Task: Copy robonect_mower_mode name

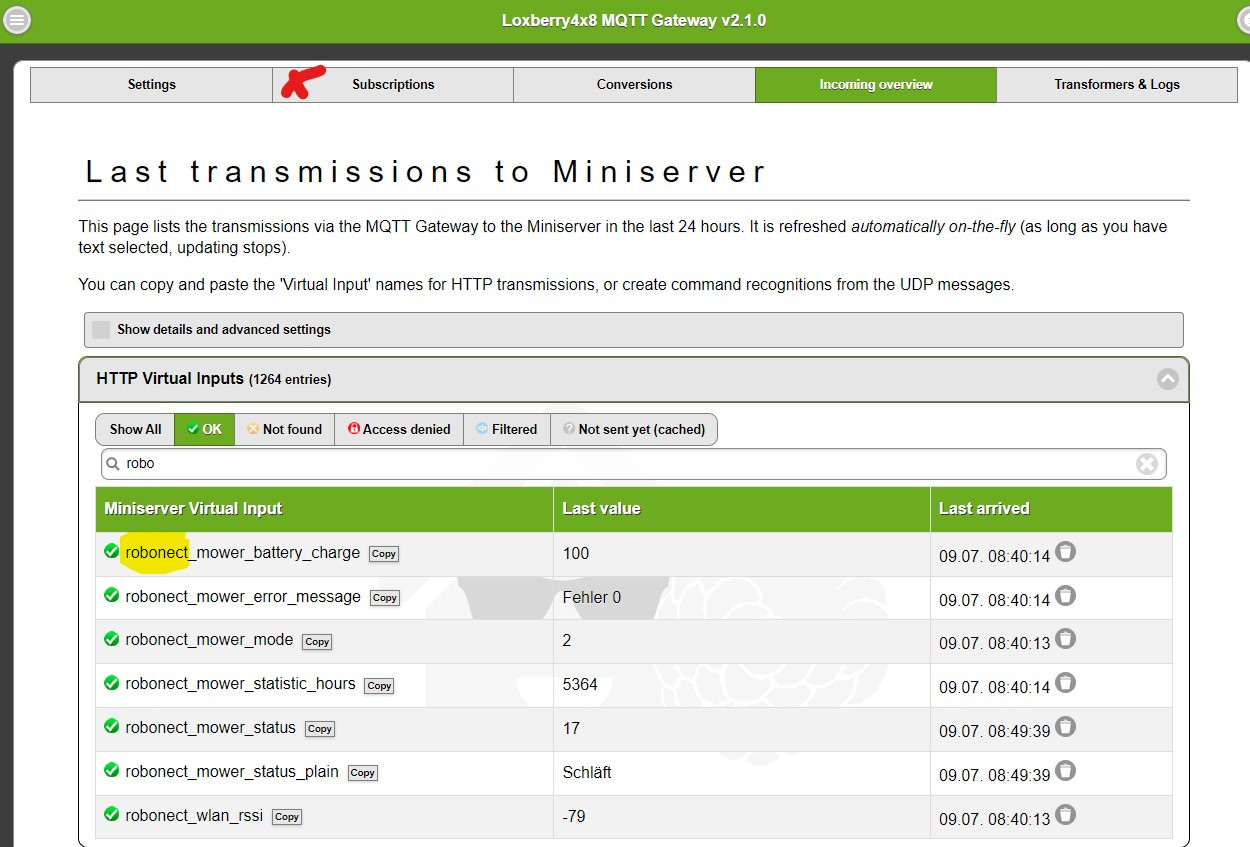Action: 317,641
